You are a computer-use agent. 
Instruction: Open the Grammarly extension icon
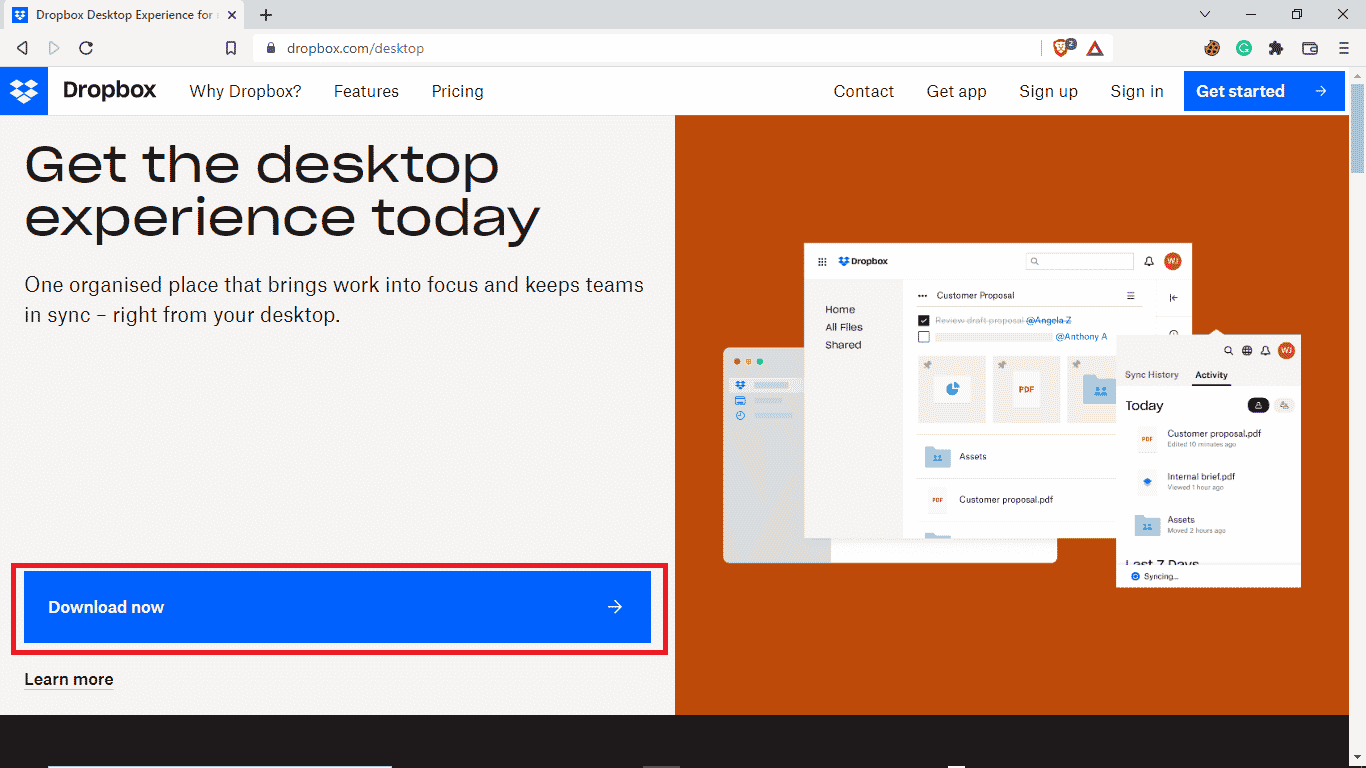point(1244,48)
